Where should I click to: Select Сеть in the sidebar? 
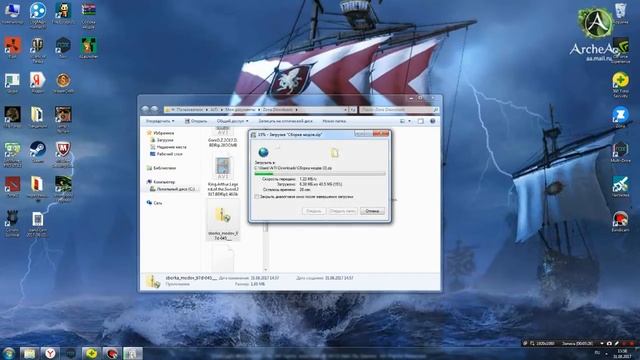(x=154, y=203)
